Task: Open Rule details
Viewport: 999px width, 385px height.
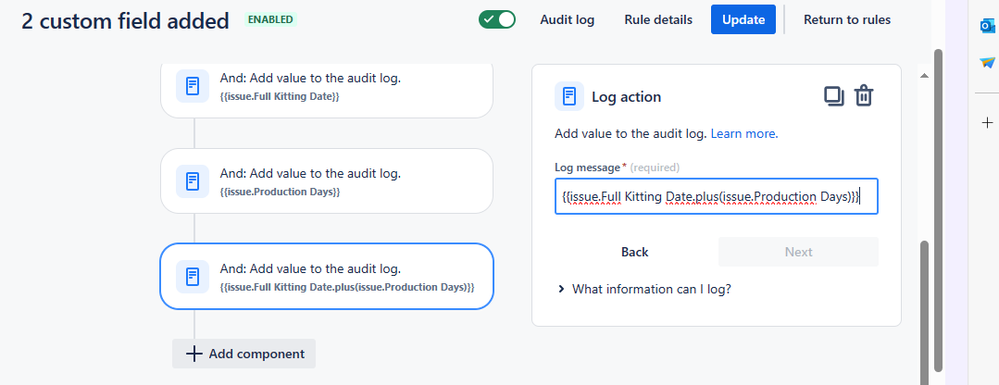Action: pos(658,20)
